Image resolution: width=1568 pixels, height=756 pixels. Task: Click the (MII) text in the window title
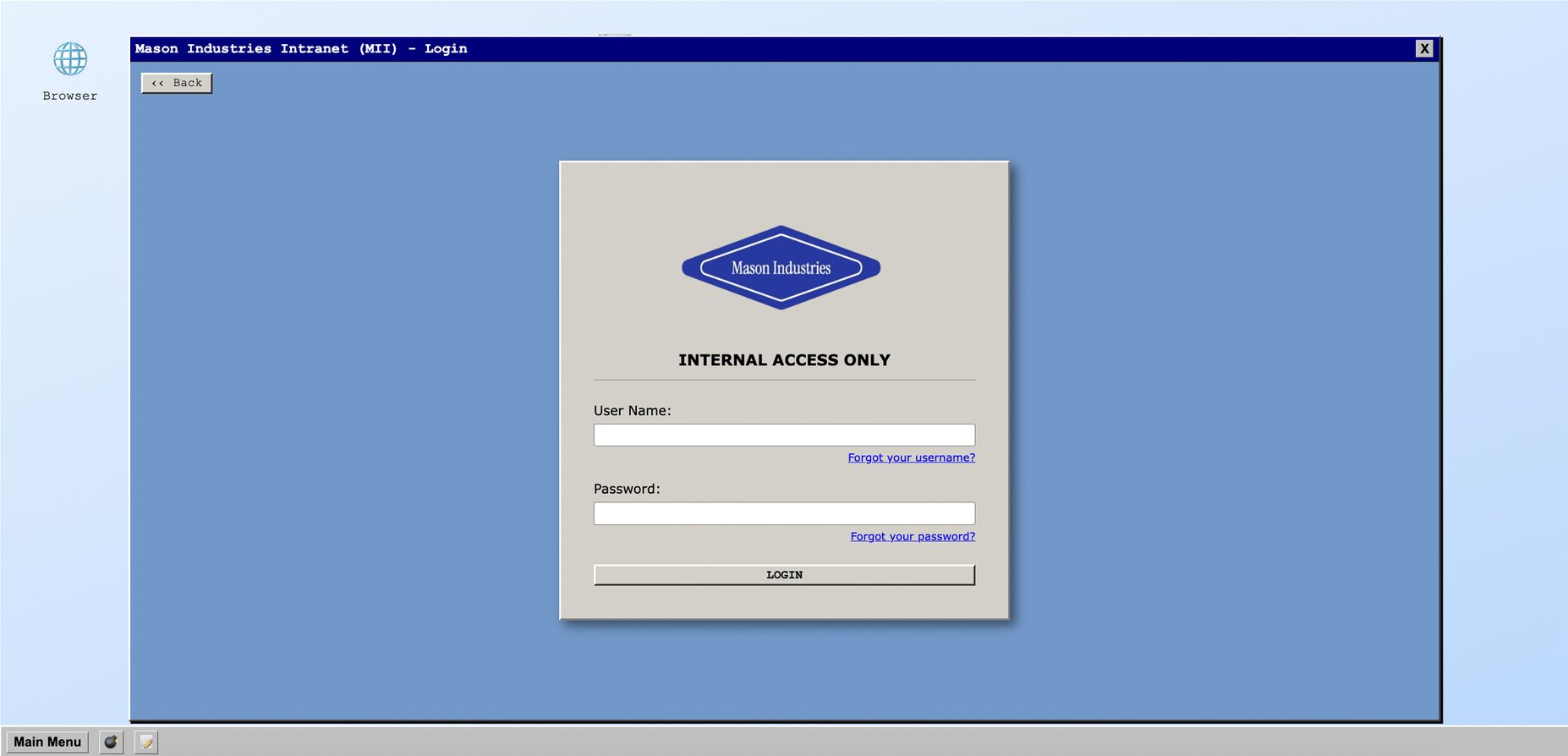click(377, 48)
